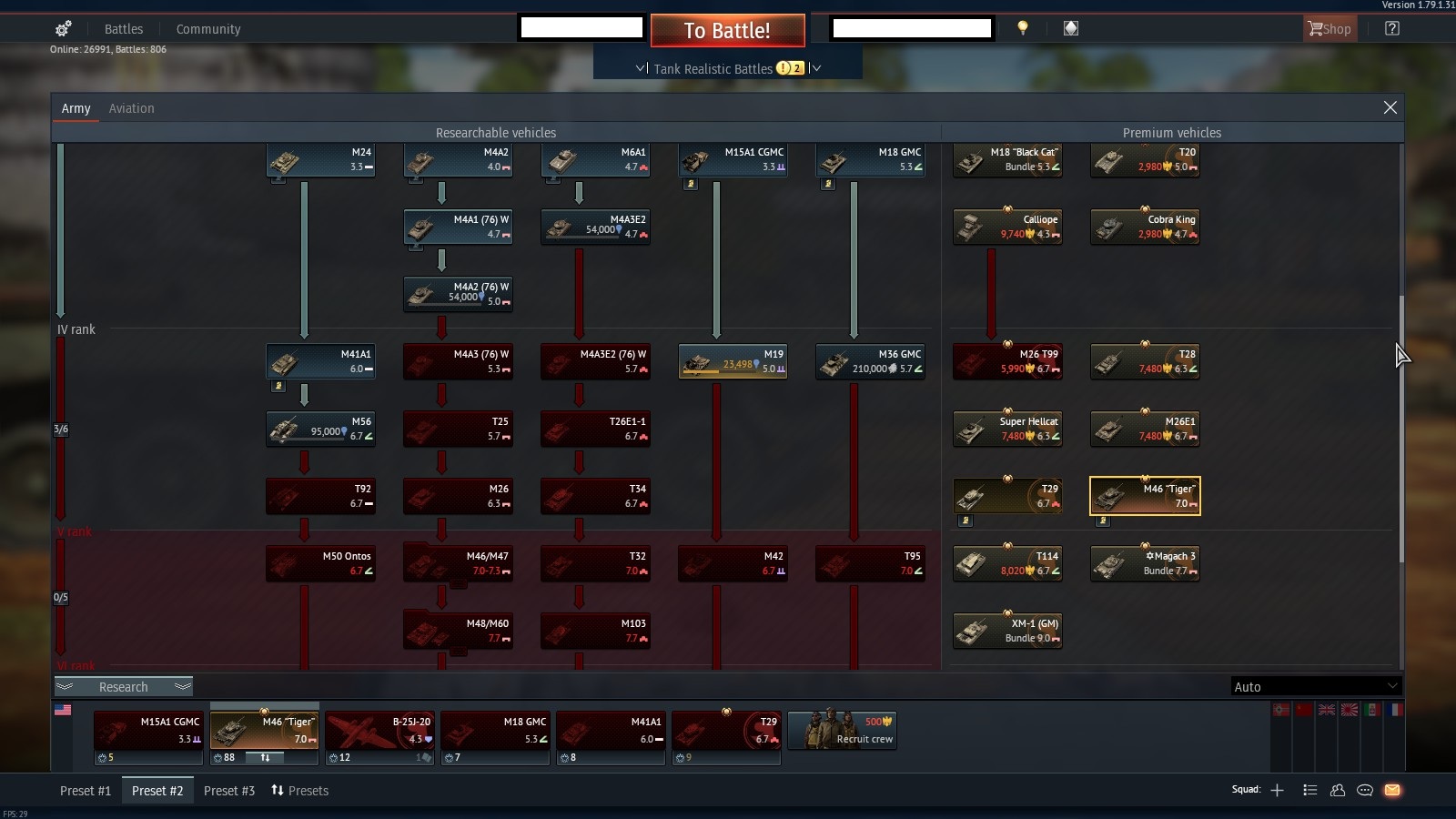The height and width of the screenshot is (819, 1456).
Task: Select the locked T92 vehicle
Action: pyautogui.click(x=321, y=496)
